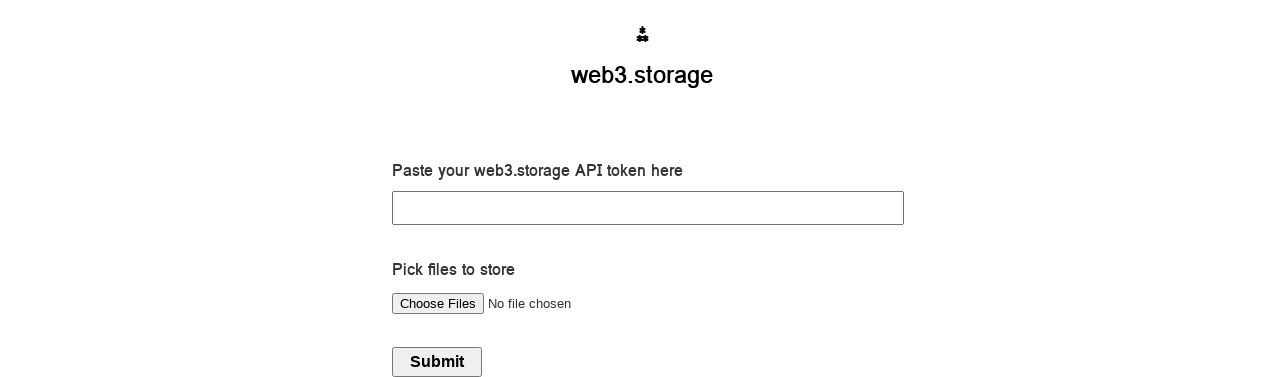Click the Choose Files button

tap(438, 303)
